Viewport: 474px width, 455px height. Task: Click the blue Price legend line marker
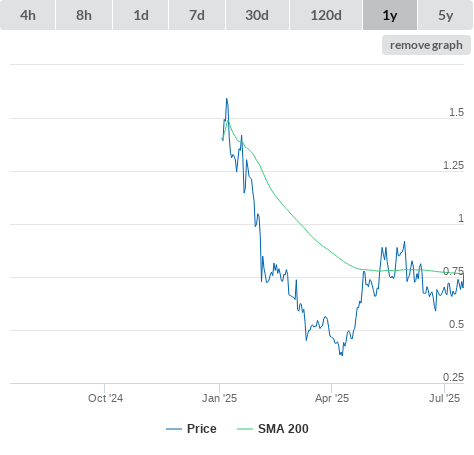[x=174, y=429]
